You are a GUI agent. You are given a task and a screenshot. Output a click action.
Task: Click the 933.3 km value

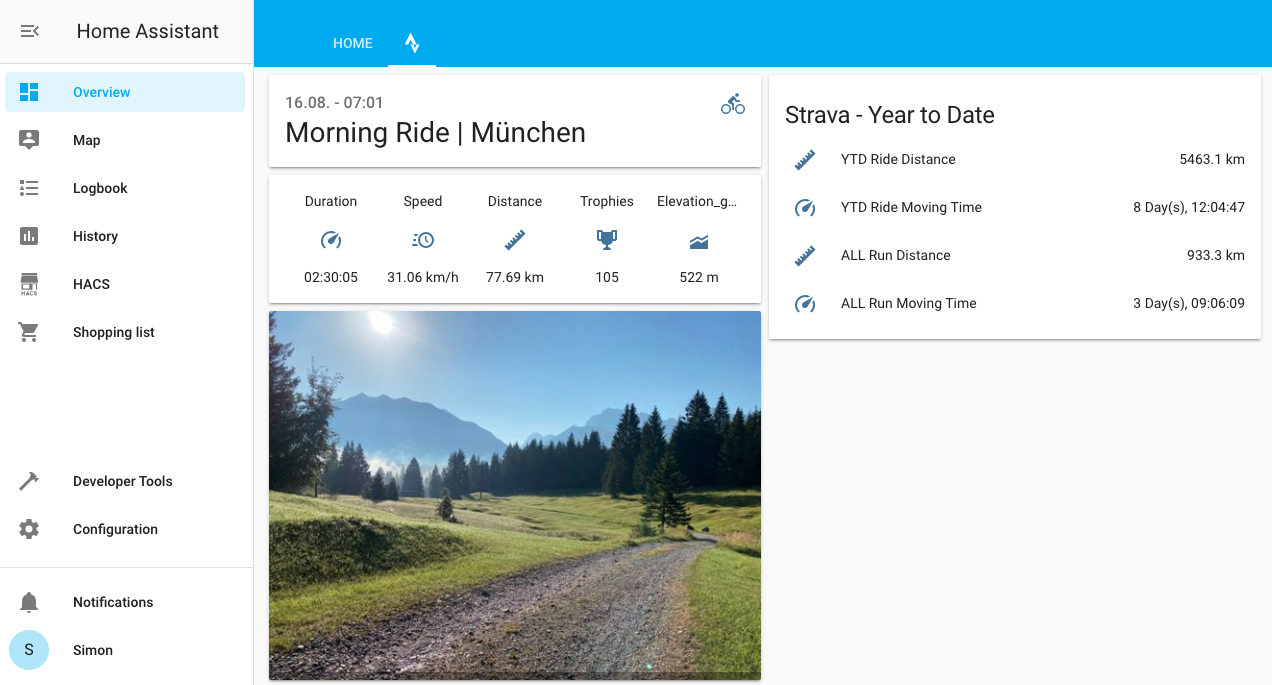(x=1216, y=255)
